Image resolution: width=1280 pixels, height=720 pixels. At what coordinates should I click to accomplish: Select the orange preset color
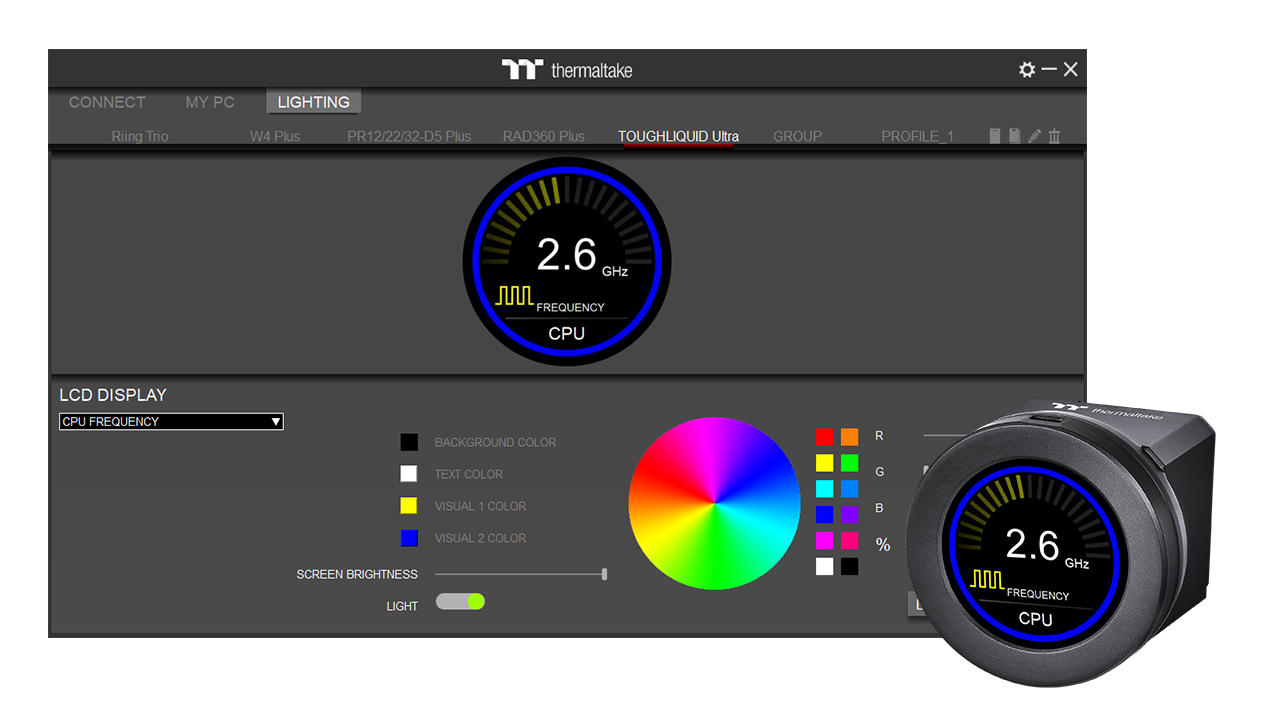tap(849, 436)
